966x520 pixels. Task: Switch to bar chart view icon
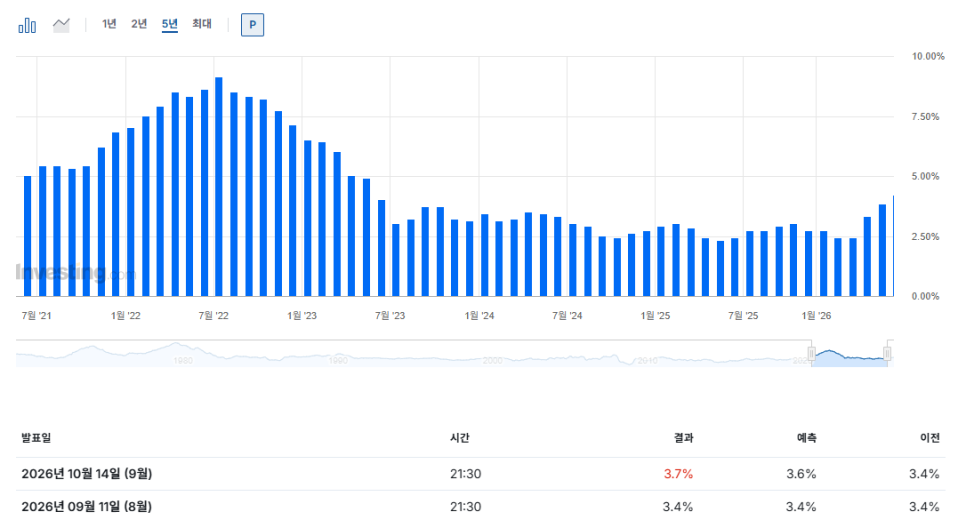[x=27, y=25]
